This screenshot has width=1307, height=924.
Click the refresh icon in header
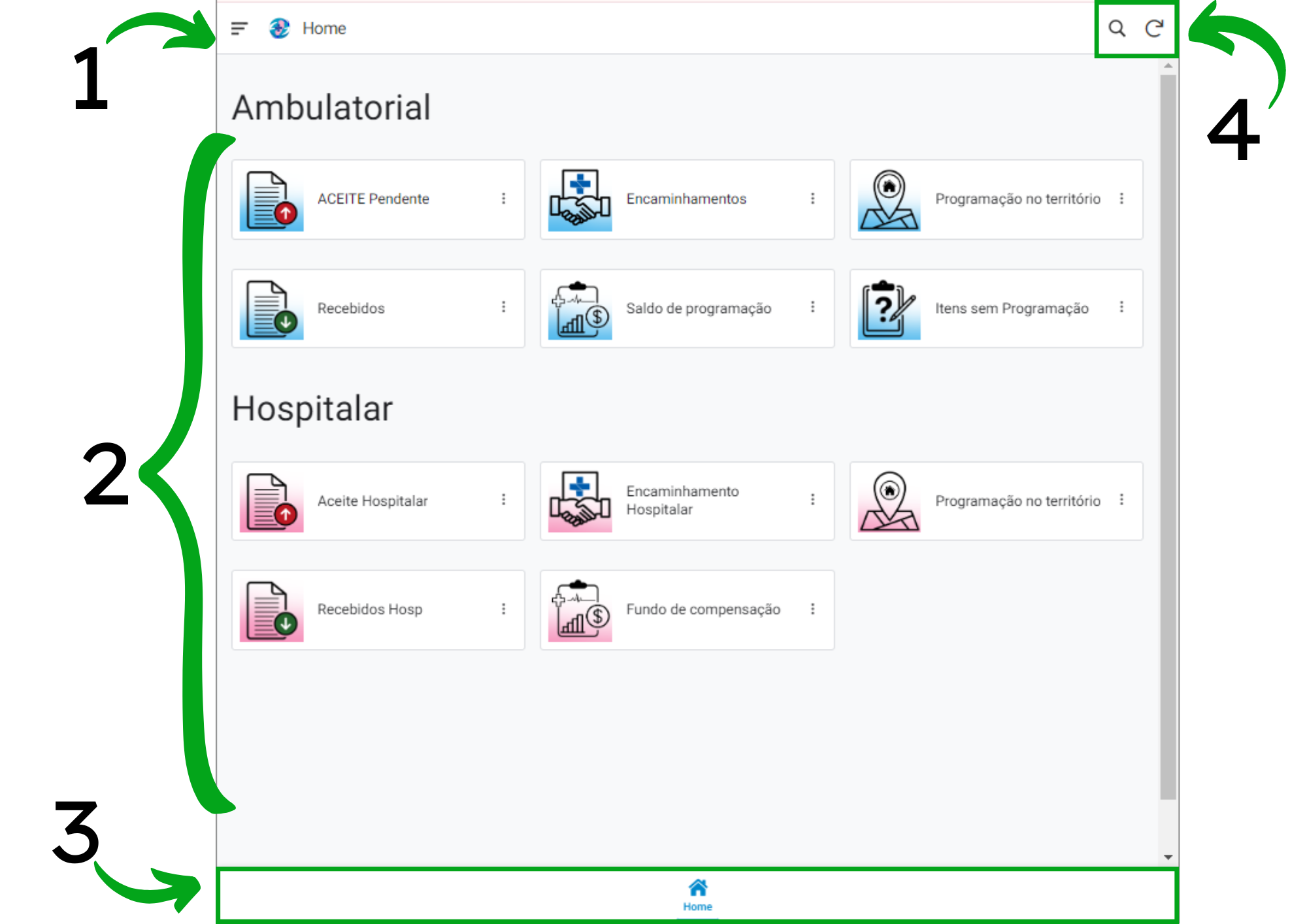[1154, 28]
